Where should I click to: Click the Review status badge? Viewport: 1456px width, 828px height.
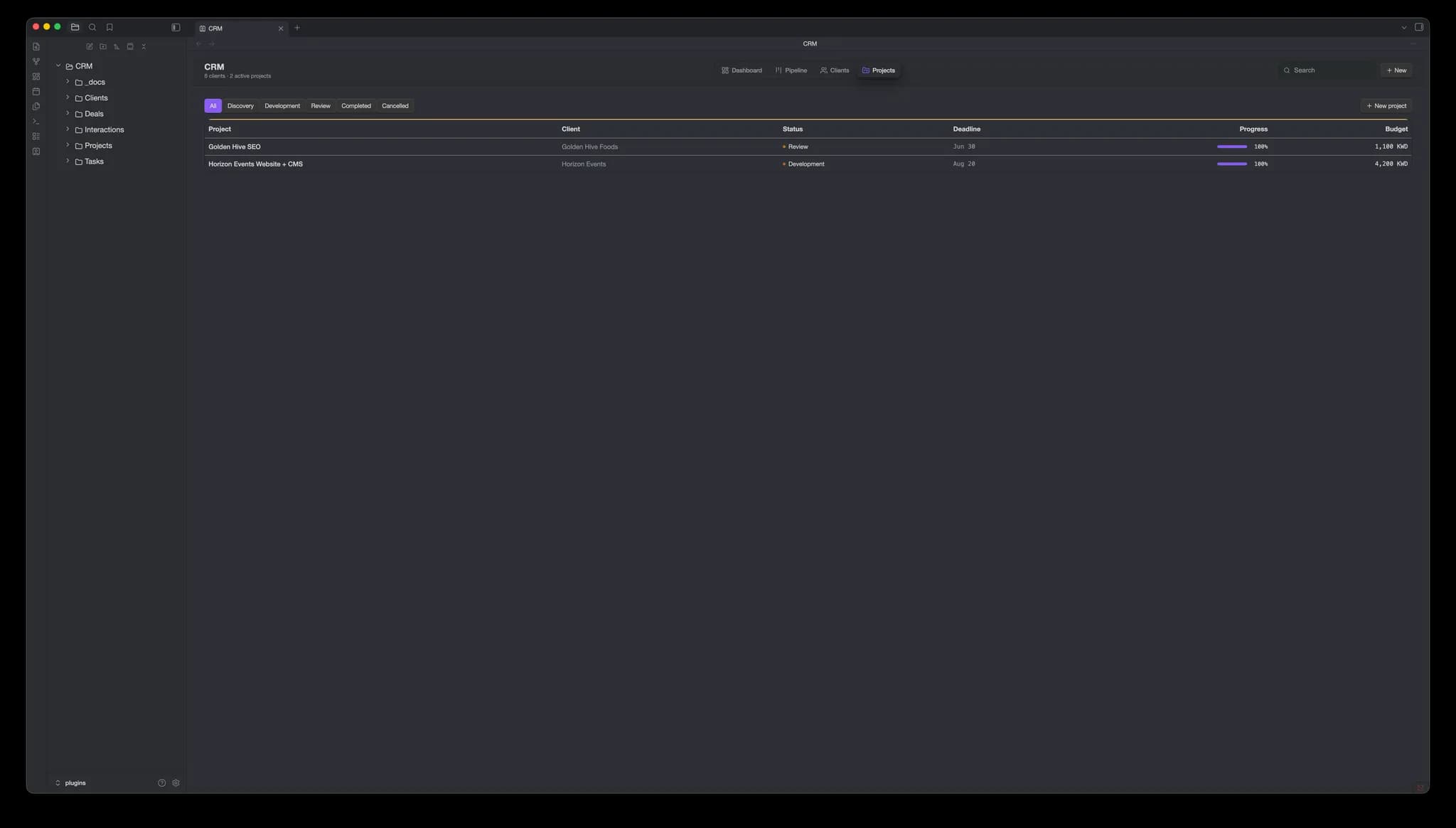[x=796, y=147]
